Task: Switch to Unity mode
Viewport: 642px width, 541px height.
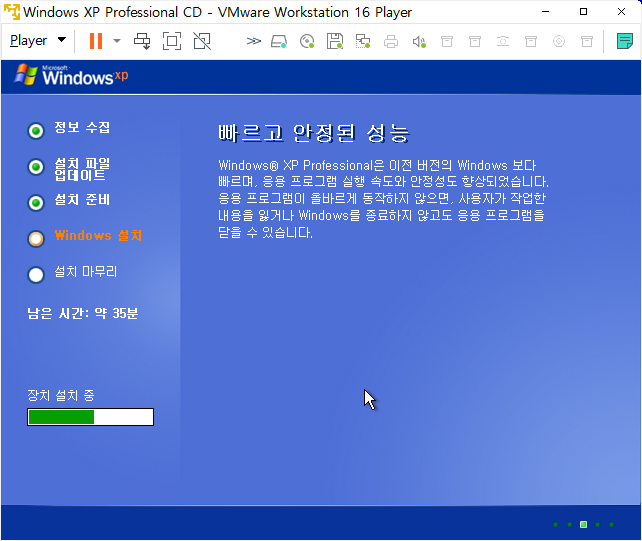Action: tap(202, 41)
